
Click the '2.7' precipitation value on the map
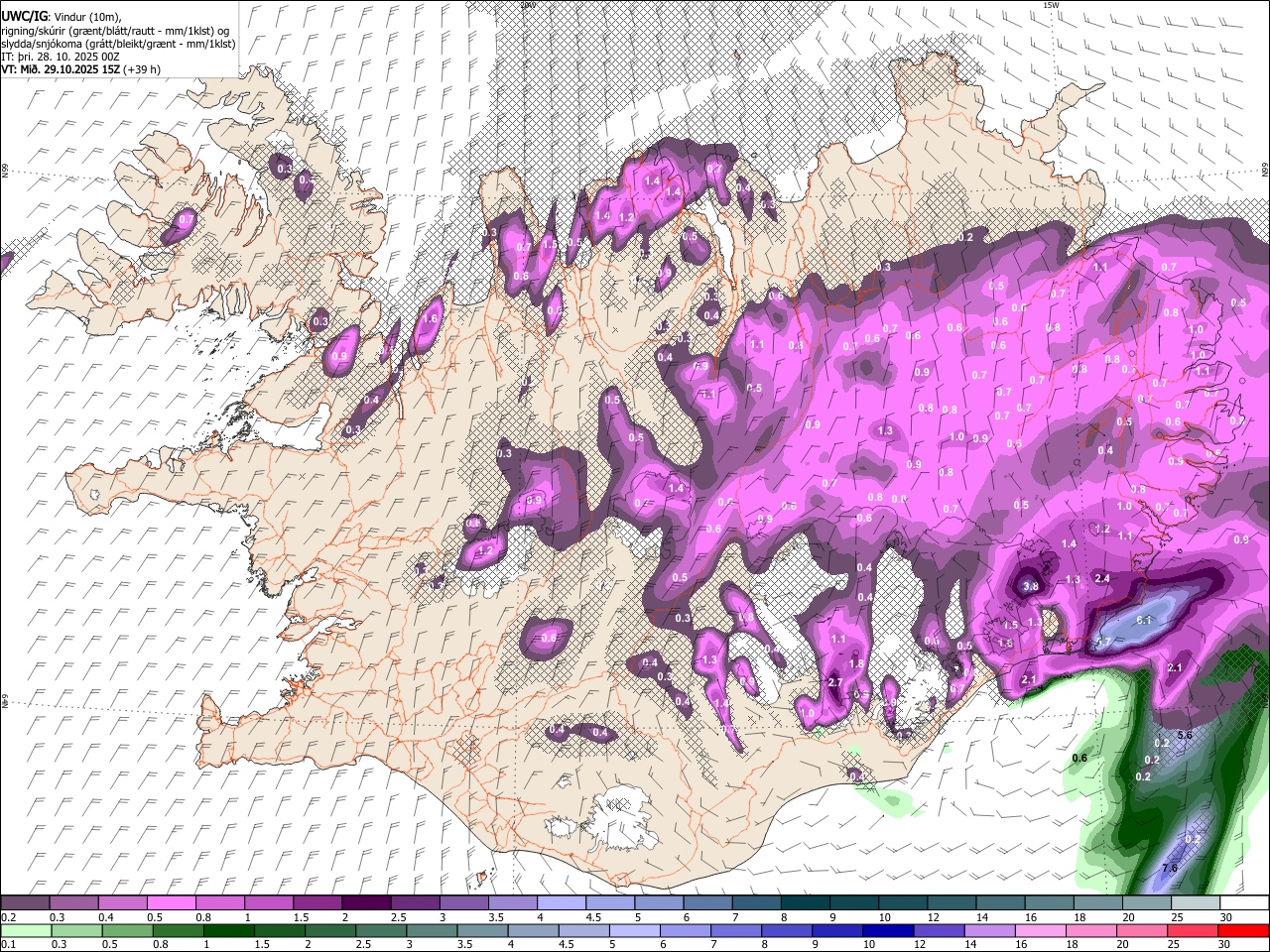[834, 682]
